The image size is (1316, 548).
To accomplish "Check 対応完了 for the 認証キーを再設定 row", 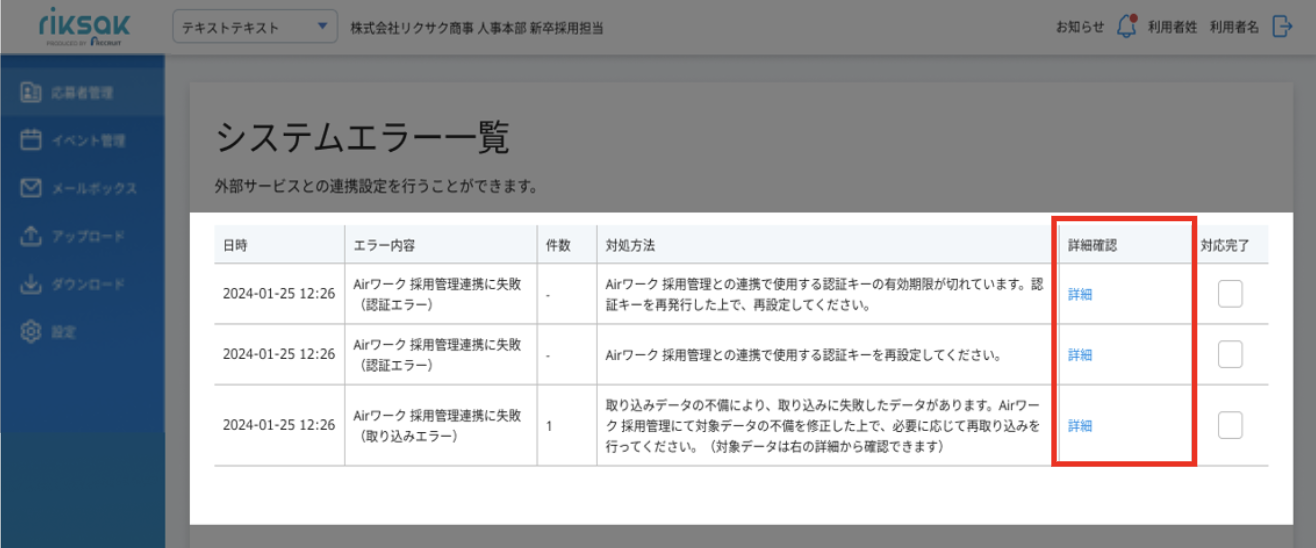I will click(1230, 354).
